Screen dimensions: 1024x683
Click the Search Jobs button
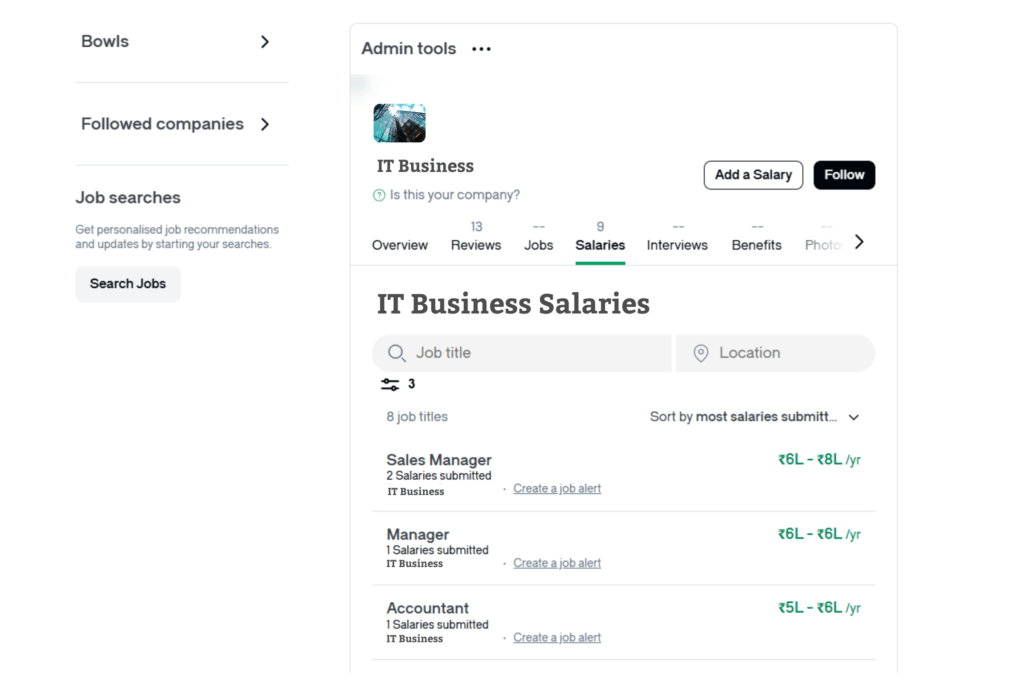(128, 284)
